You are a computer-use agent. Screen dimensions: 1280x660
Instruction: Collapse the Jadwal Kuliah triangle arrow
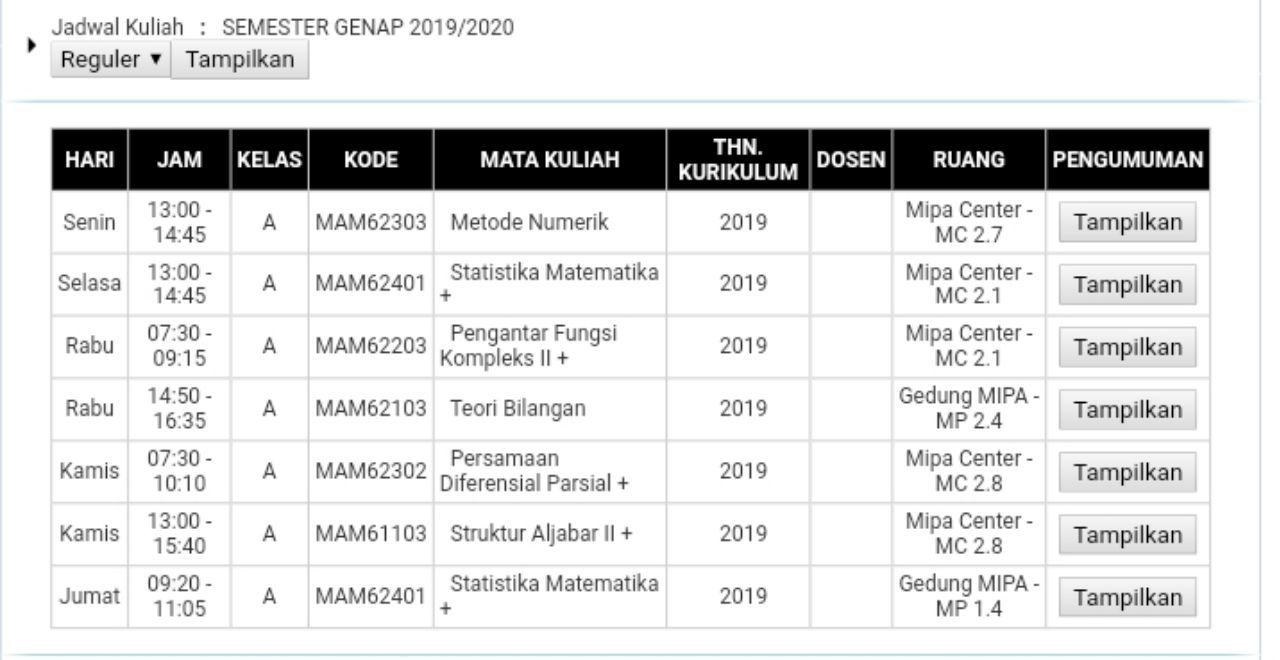[x=31, y=47]
